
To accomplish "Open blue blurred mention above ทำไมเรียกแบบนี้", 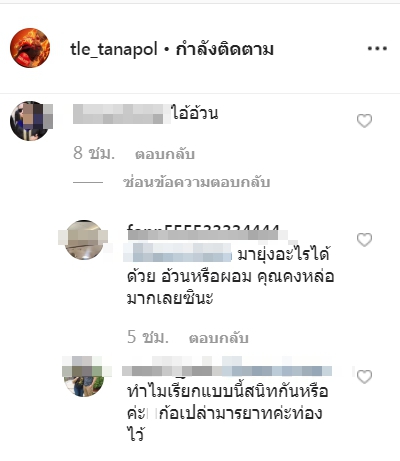I will tap(277, 370).
